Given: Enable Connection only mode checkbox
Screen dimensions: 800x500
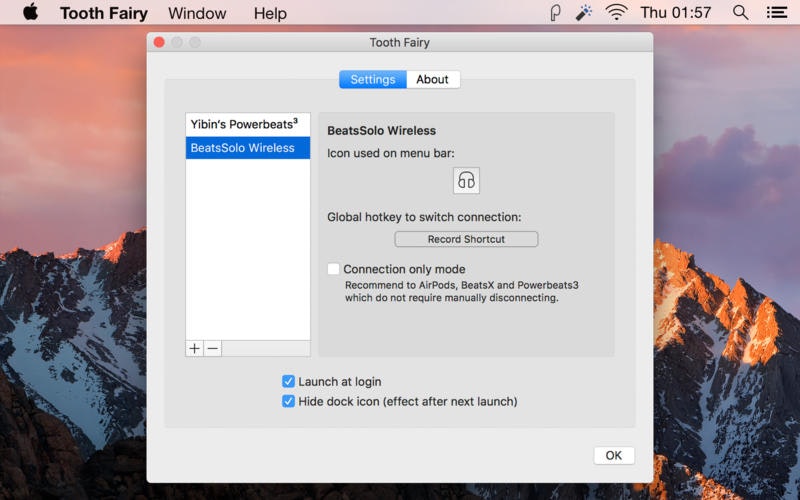Looking at the screenshot, I should (333, 269).
